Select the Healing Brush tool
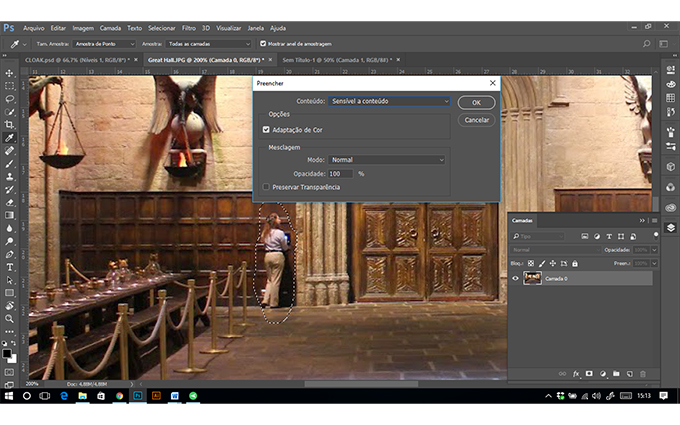The image size is (680, 425). pos(9,151)
